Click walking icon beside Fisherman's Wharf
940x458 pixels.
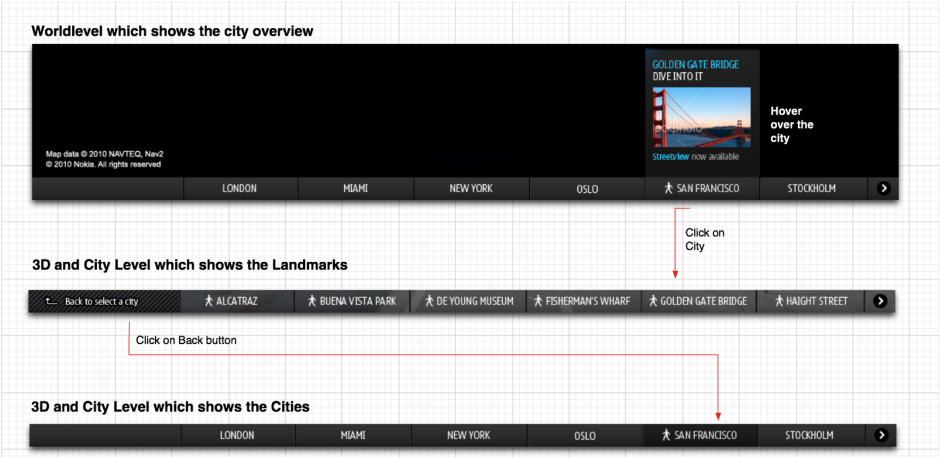click(x=538, y=301)
